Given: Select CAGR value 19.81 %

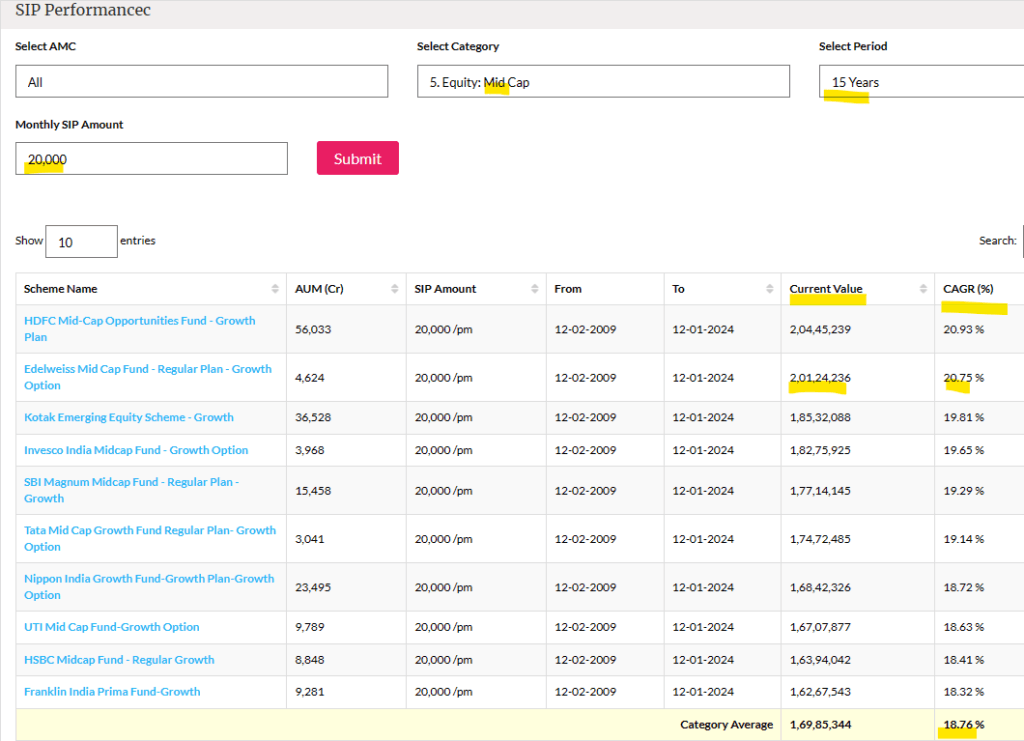Looking at the screenshot, I should point(963,417).
